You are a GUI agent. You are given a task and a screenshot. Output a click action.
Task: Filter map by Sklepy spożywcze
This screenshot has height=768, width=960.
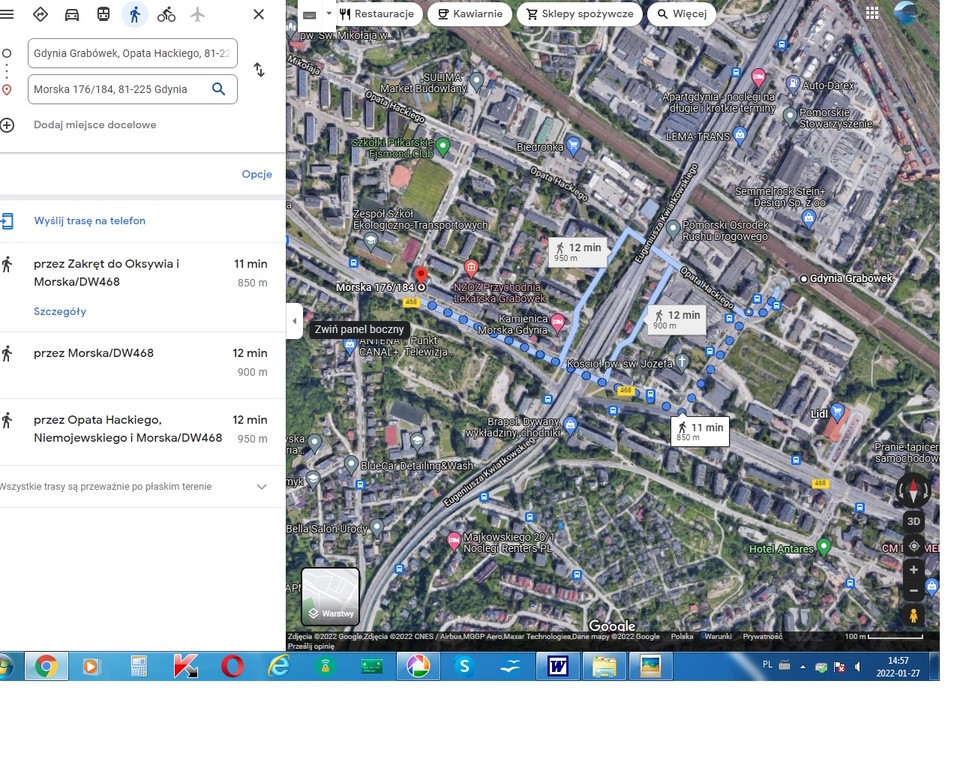(579, 13)
